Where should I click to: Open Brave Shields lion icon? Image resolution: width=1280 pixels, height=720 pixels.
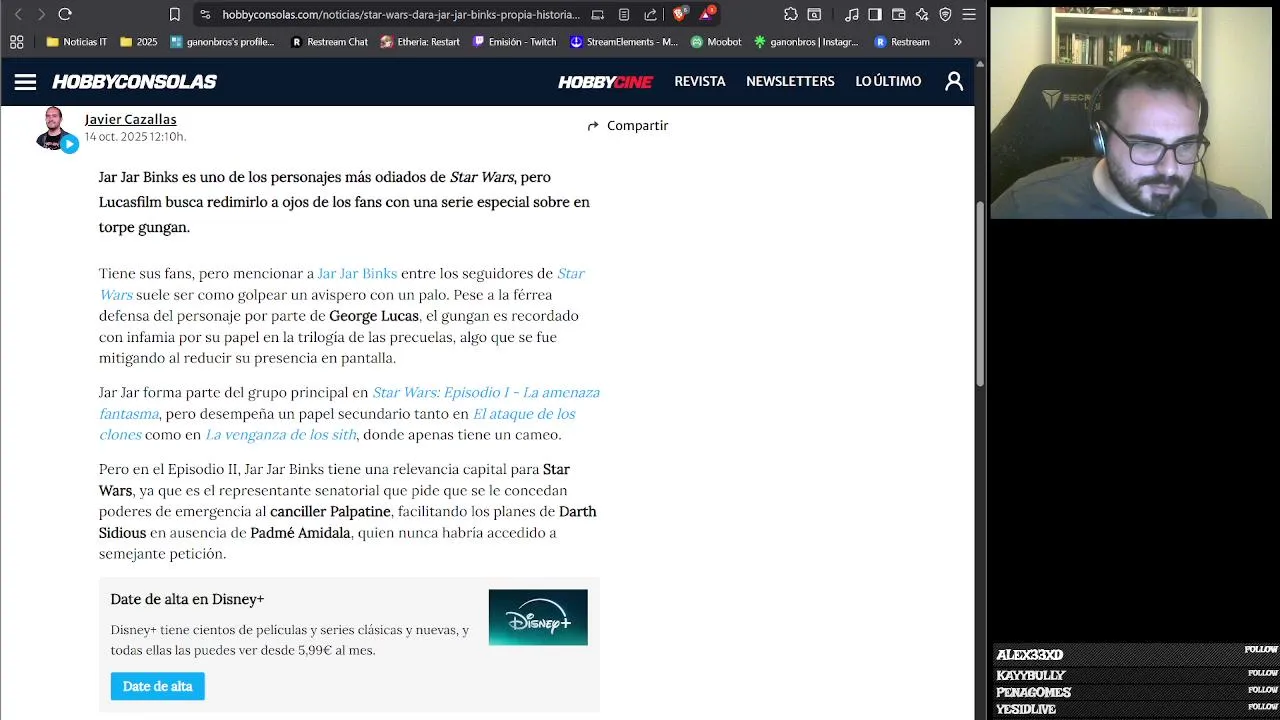[x=680, y=14]
